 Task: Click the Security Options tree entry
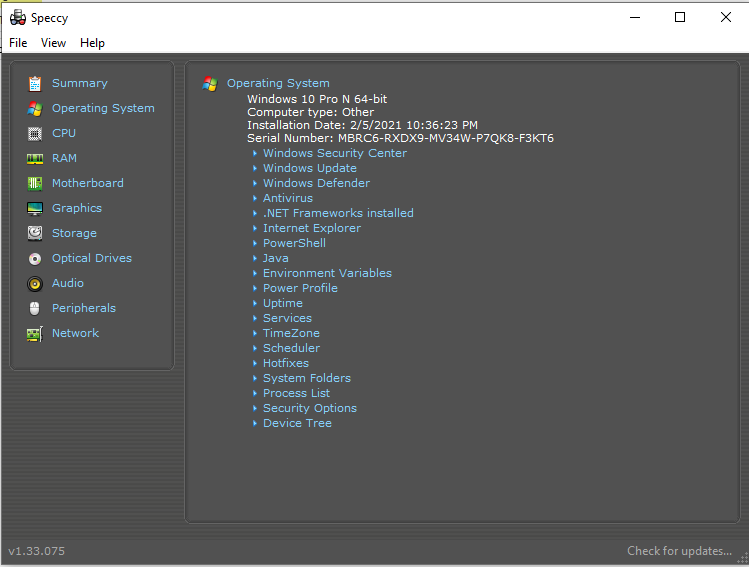[x=310, y=408]
